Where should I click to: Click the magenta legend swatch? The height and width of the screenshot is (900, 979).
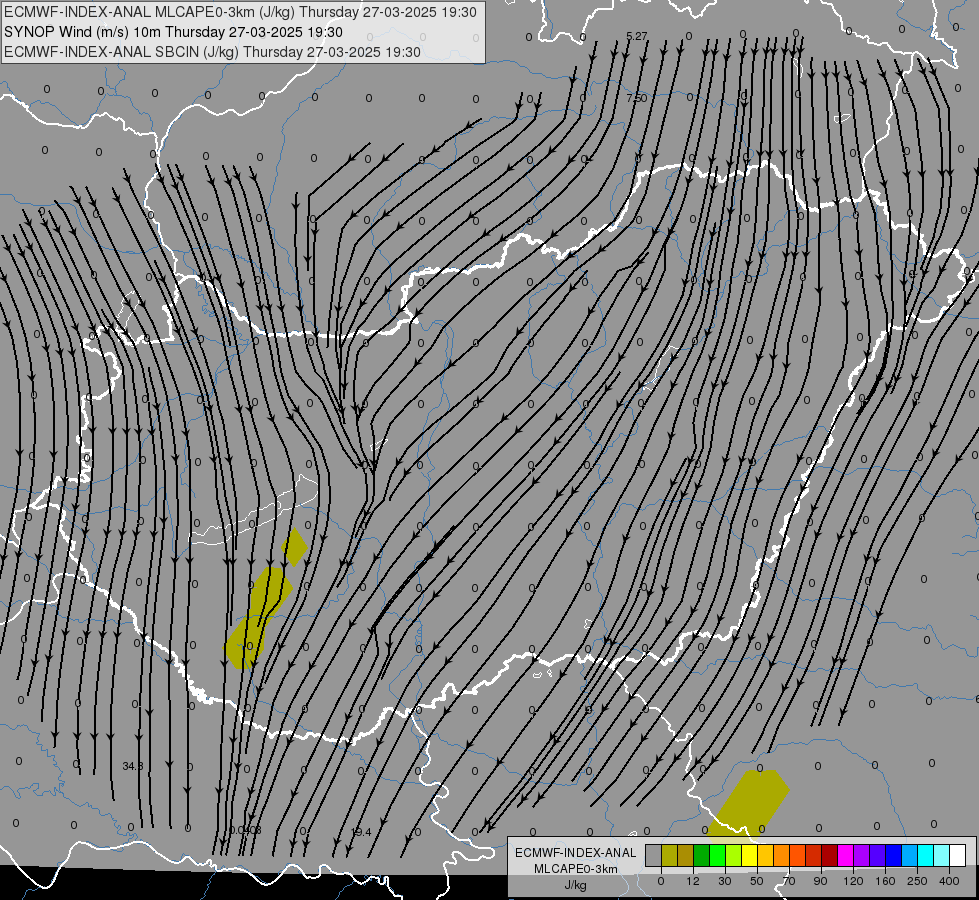845,856
